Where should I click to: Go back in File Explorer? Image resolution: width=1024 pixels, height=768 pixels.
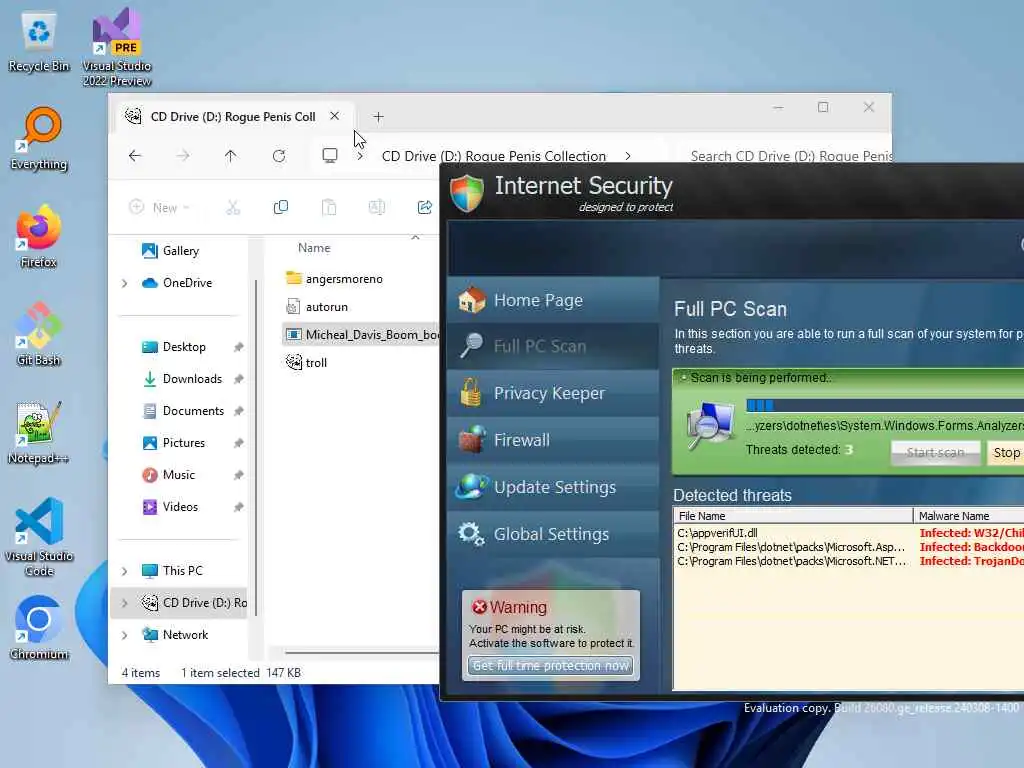click(x=135, y=155)
